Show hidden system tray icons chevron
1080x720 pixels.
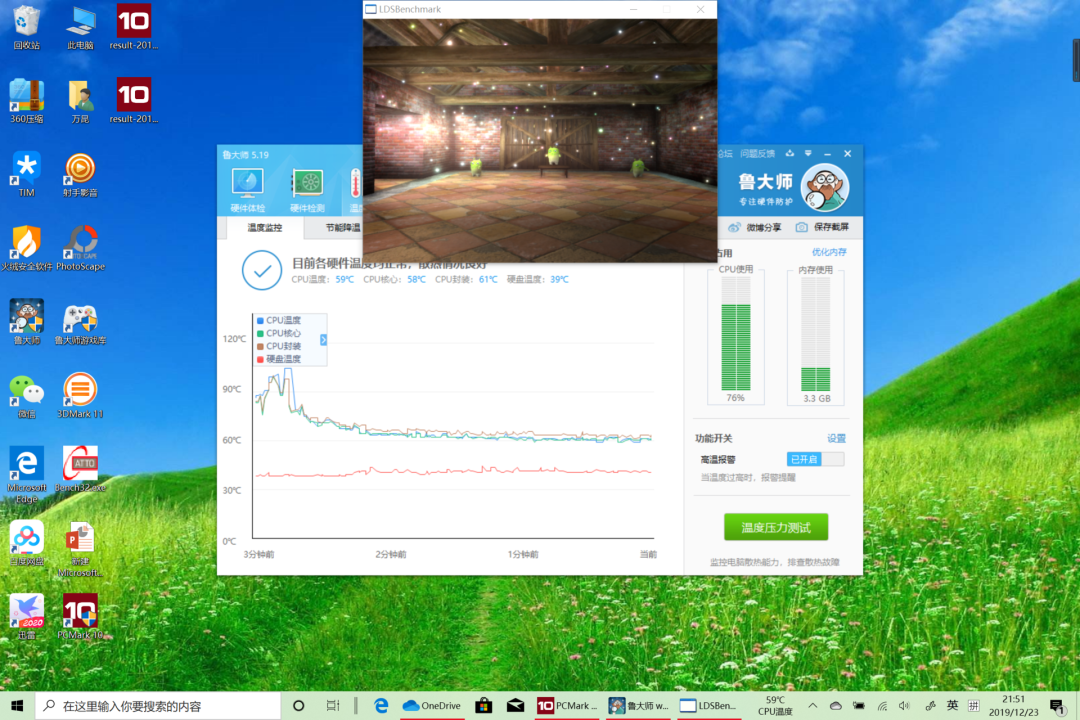[x=813, y=706]
